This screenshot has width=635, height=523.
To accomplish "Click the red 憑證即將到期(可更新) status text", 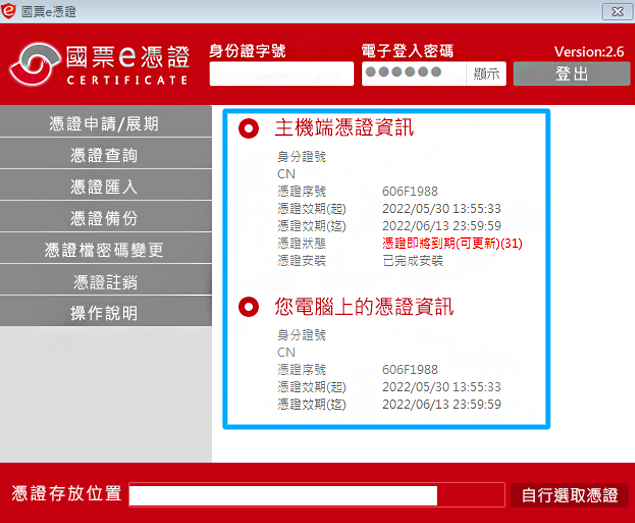I will (452, 243).
